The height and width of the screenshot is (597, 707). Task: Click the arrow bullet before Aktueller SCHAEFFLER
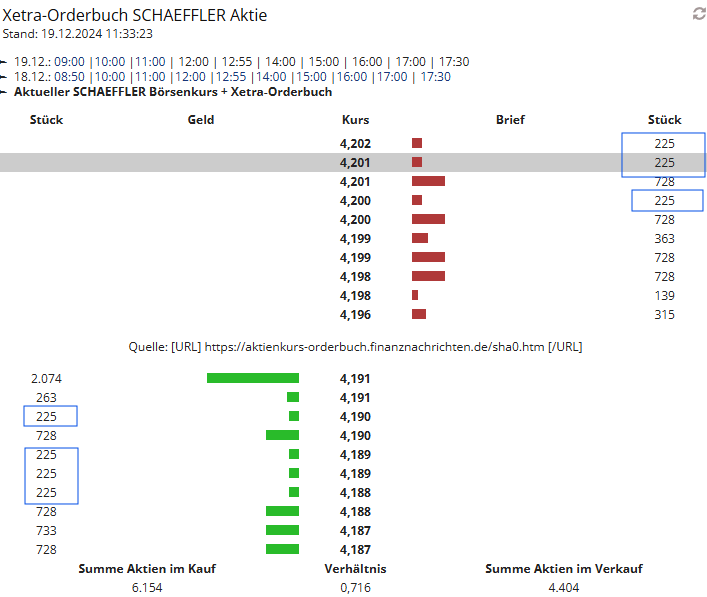5,92
